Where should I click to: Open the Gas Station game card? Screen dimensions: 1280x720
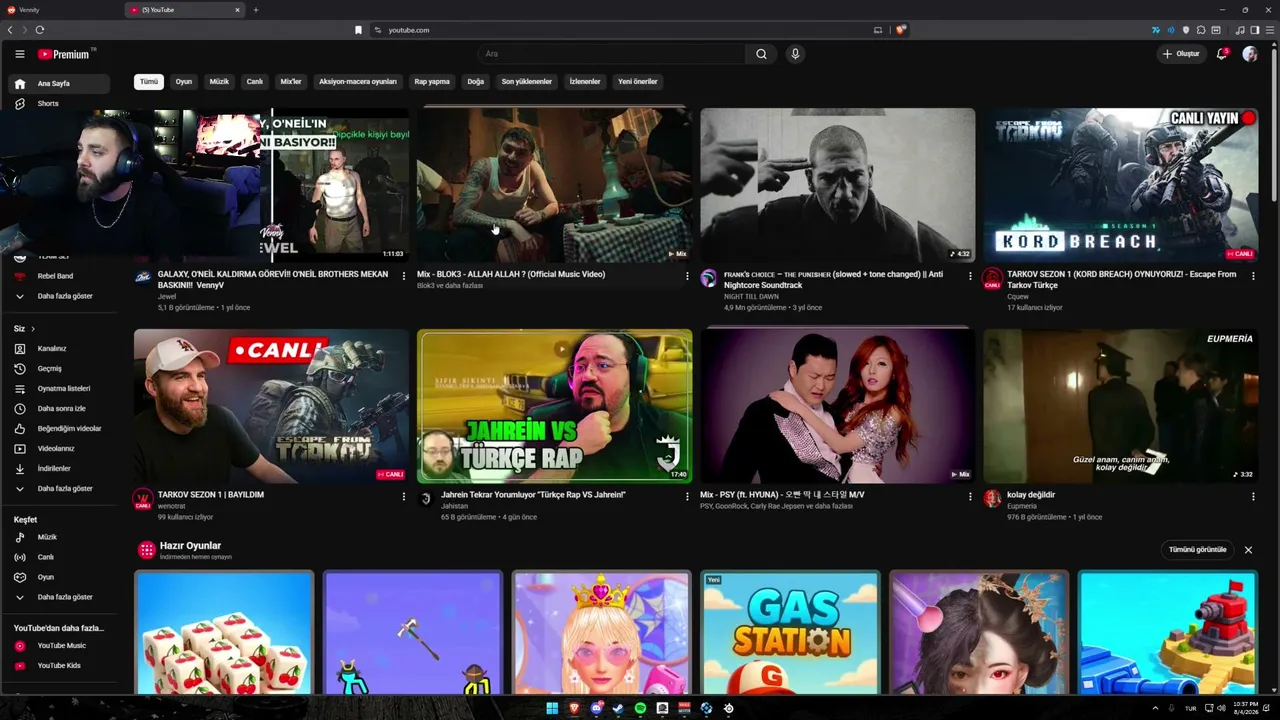(x=790, y=633)
